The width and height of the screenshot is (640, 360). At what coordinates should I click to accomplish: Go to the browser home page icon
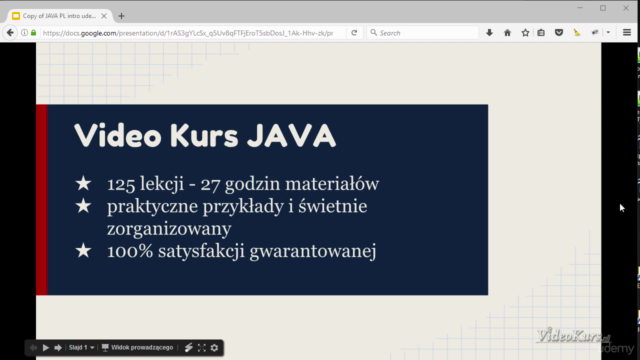click(507, 33)
